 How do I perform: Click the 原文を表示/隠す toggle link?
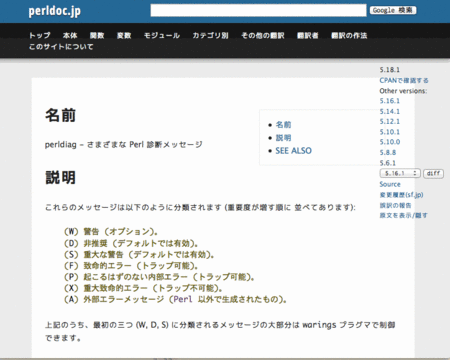403,215
